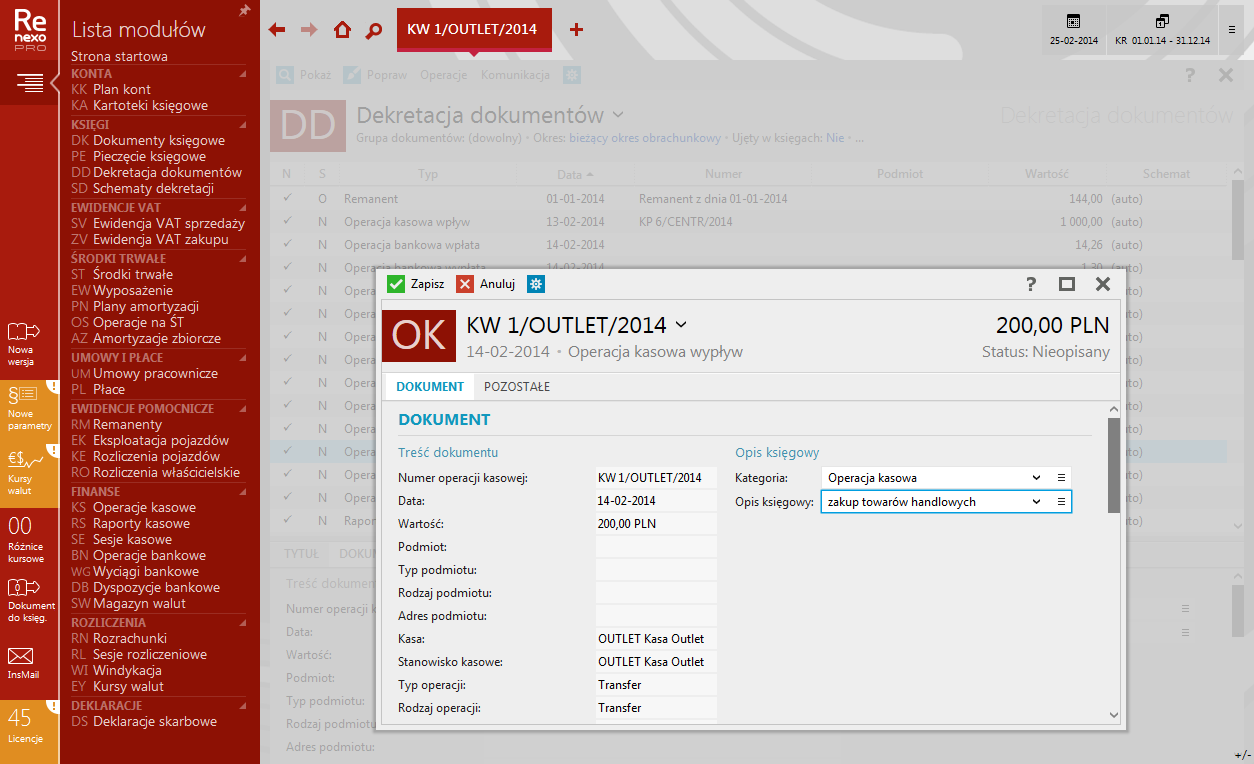Image resolution: width=1254 pixels, height=764 pixels.
Task: Click the plus icon to add new tab
Action: coord(576,30)
